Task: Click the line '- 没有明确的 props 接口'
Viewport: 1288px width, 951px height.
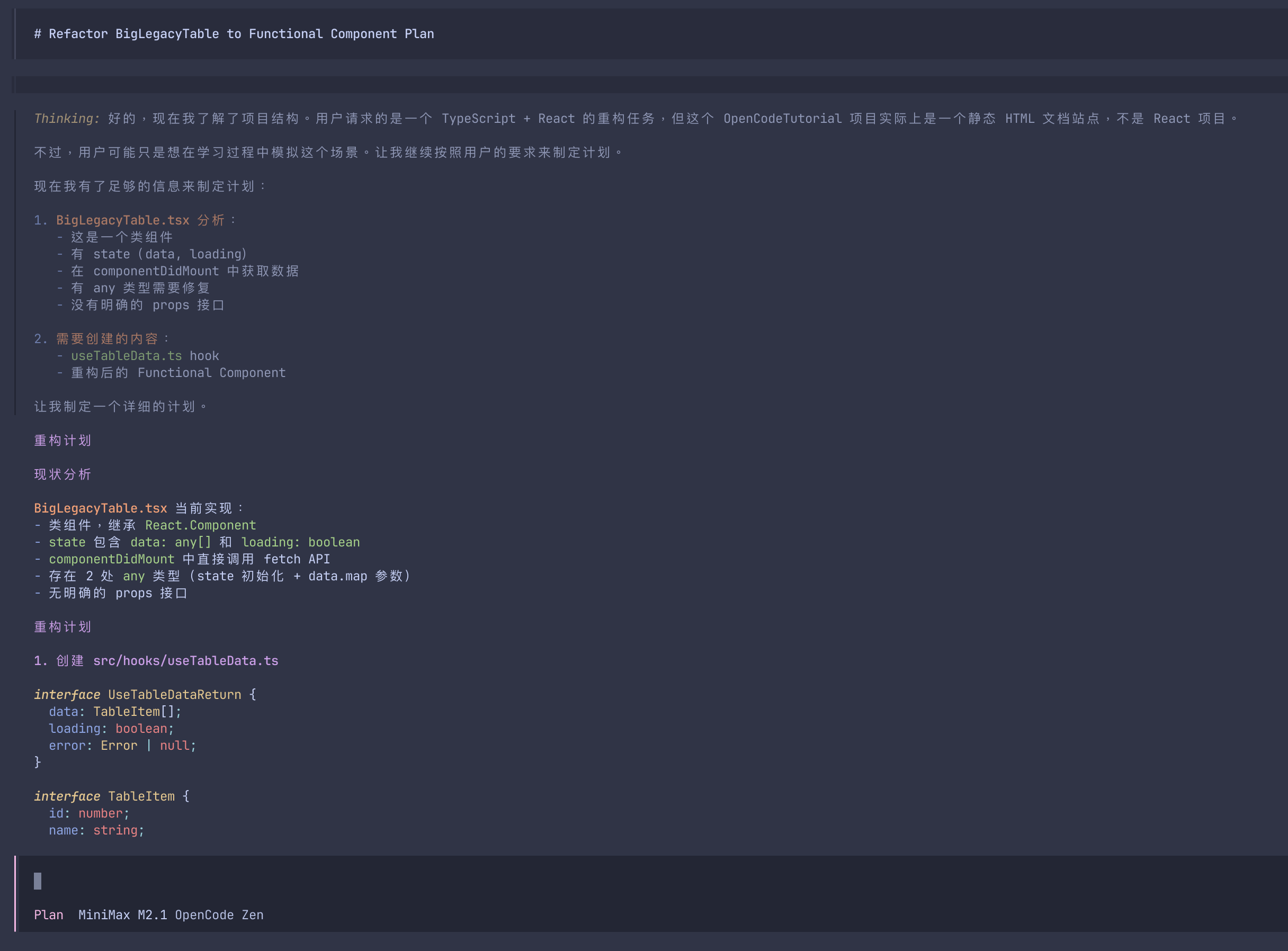Action: (140, 305)
